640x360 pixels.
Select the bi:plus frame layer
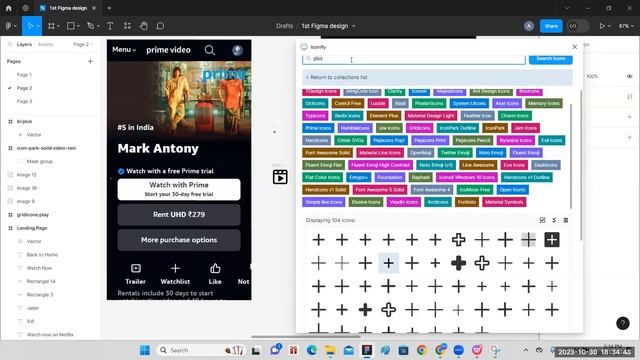[24, 121]
